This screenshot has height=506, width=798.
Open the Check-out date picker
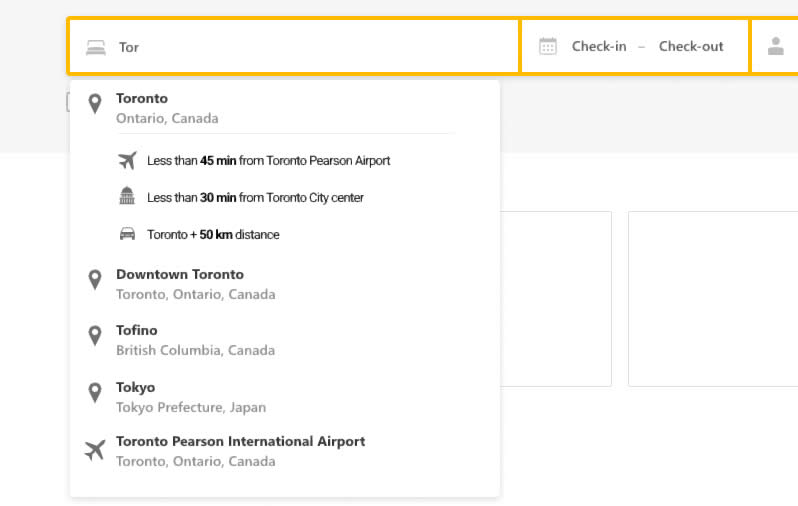click(691, 46)
